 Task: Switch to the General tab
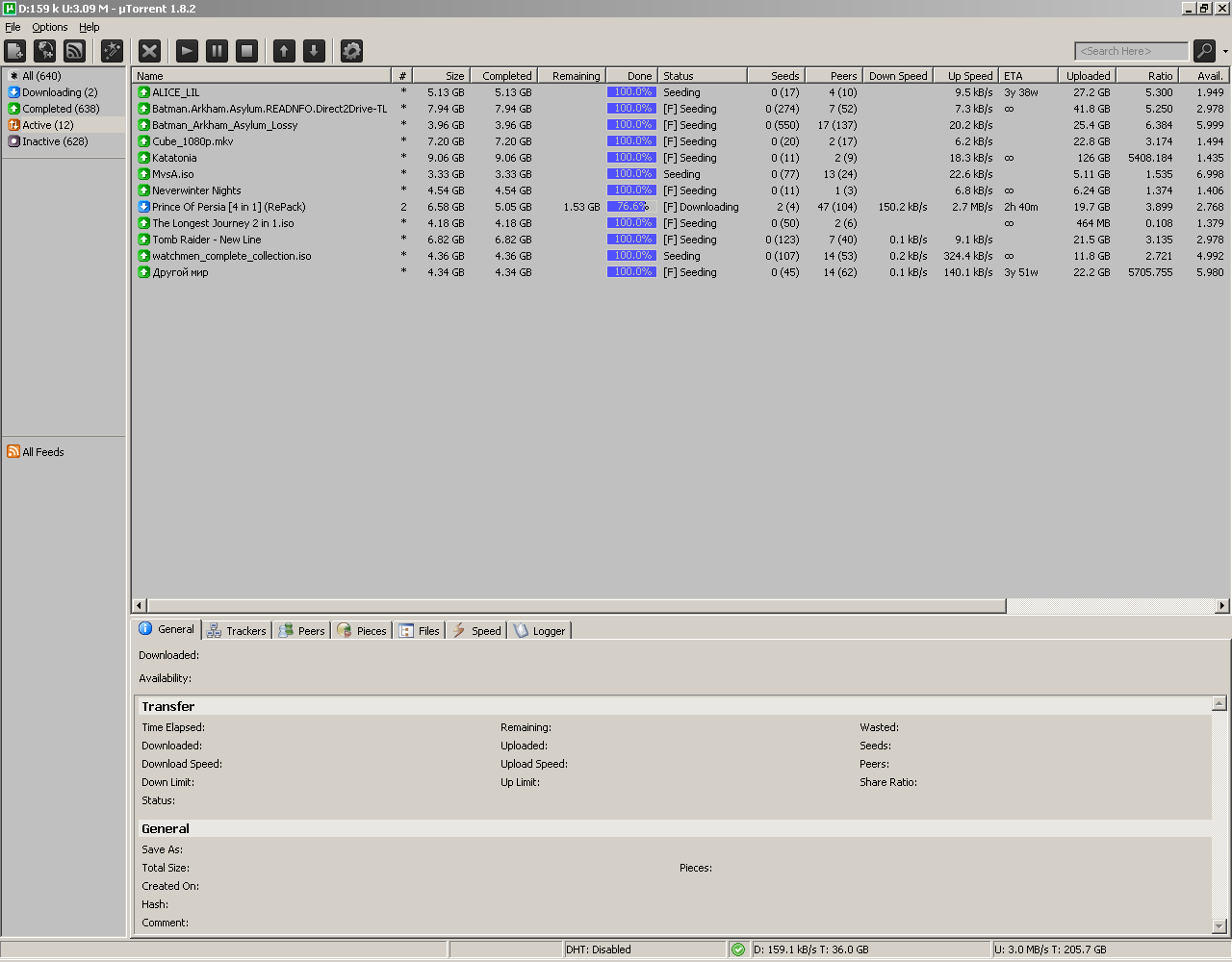(x=167, y=629)
